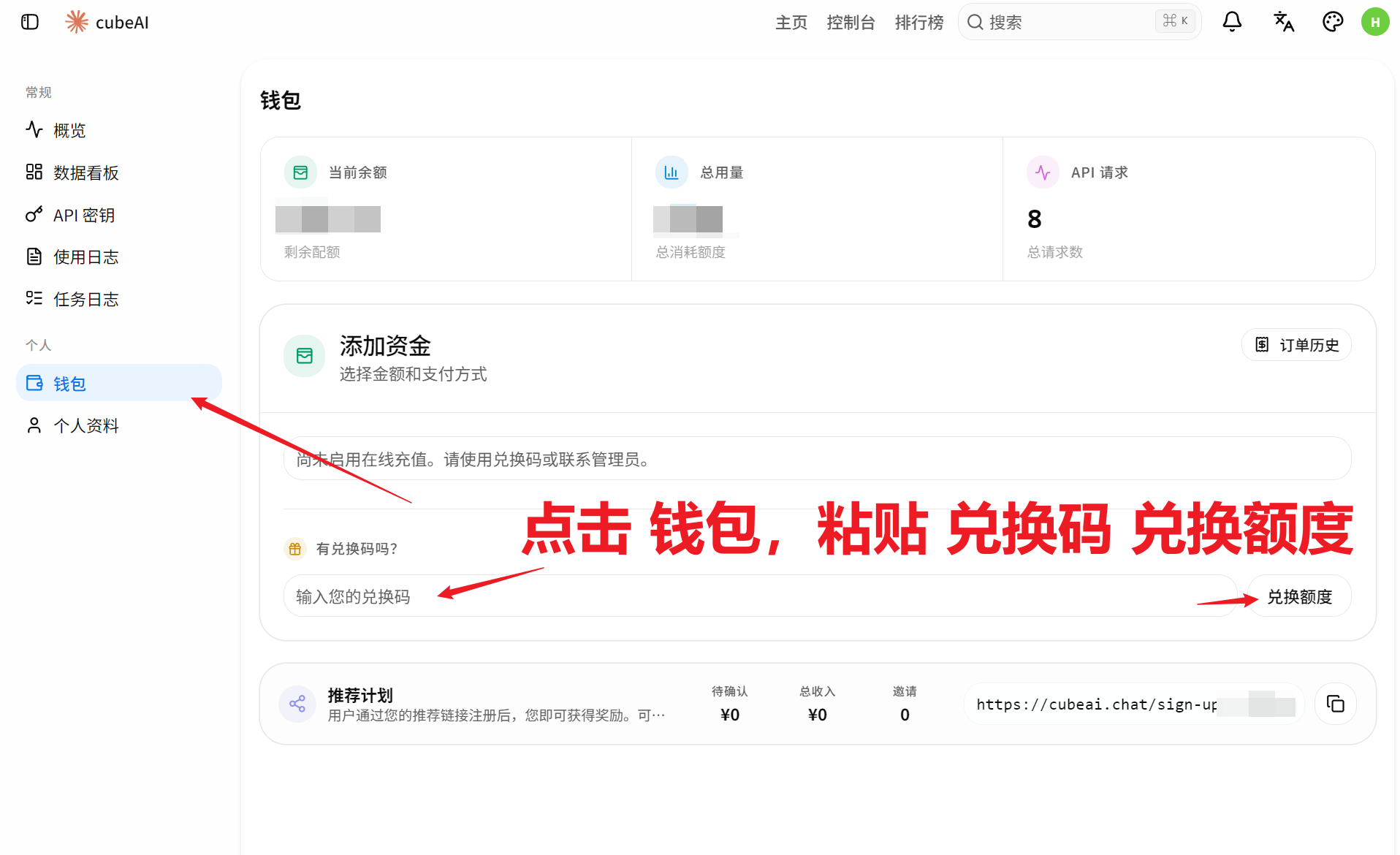The width and height of the screenshot is (1400, 855).
Task: Click the 添加资金 card icon
Action: 305,356
